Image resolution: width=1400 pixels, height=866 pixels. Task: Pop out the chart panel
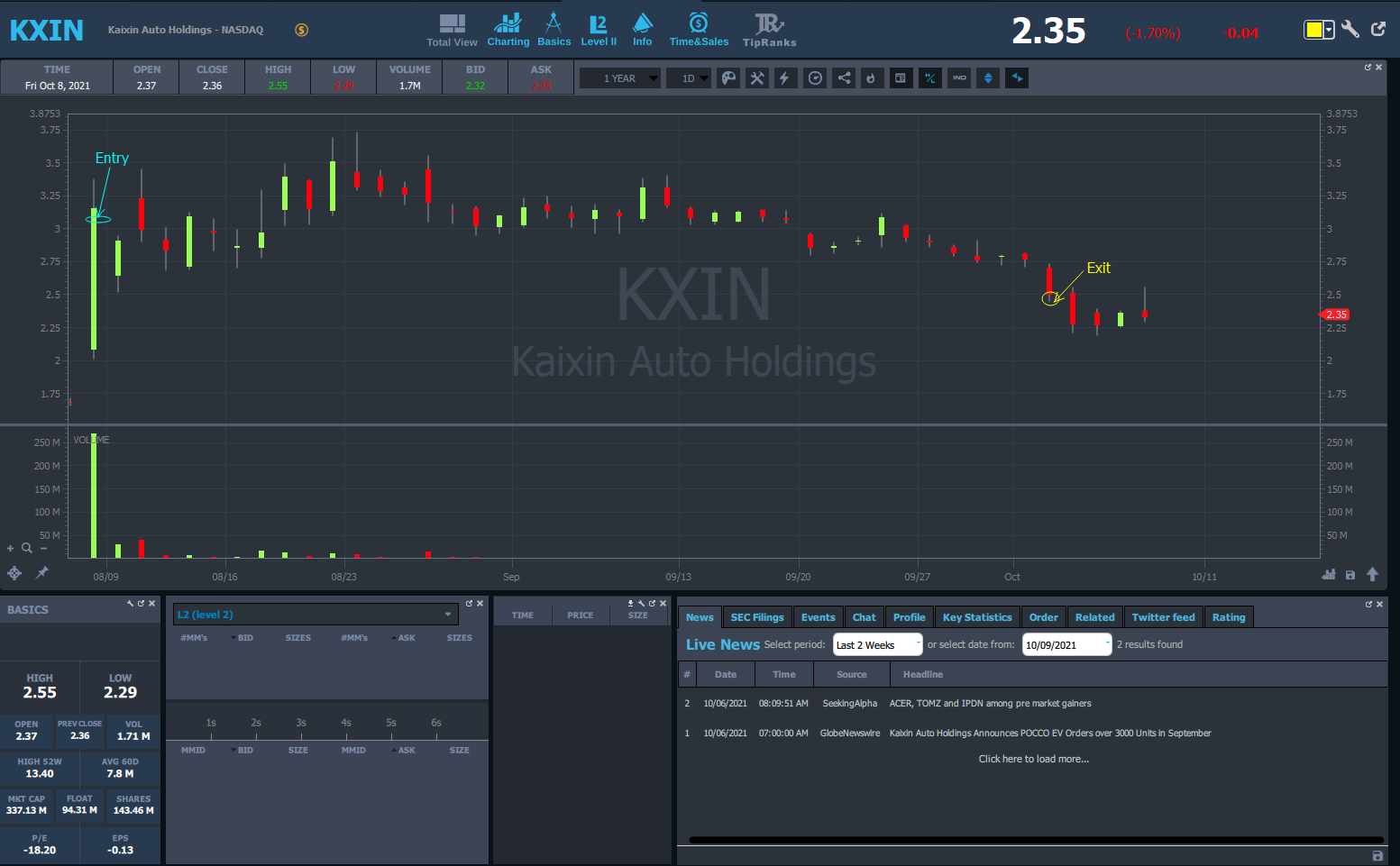coord(1368,68)
